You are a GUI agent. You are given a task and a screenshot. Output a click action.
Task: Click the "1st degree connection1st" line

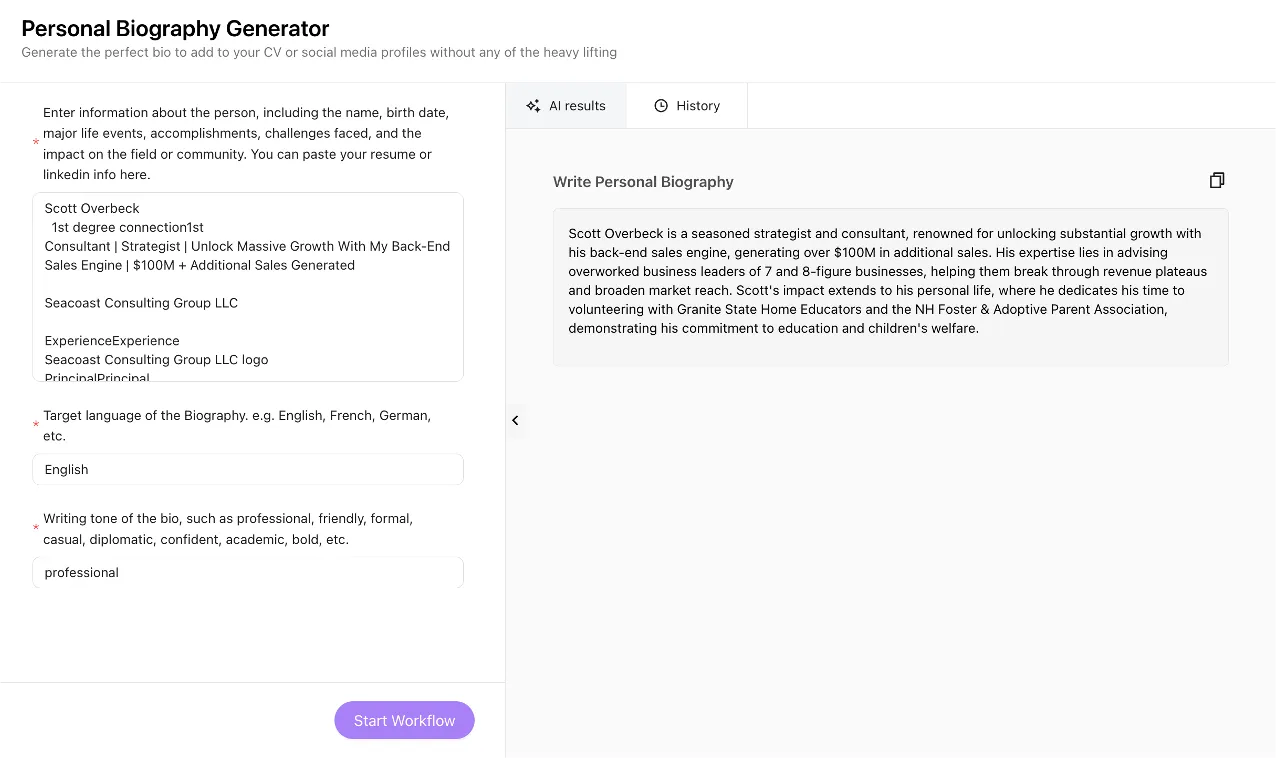pos(128,227)
